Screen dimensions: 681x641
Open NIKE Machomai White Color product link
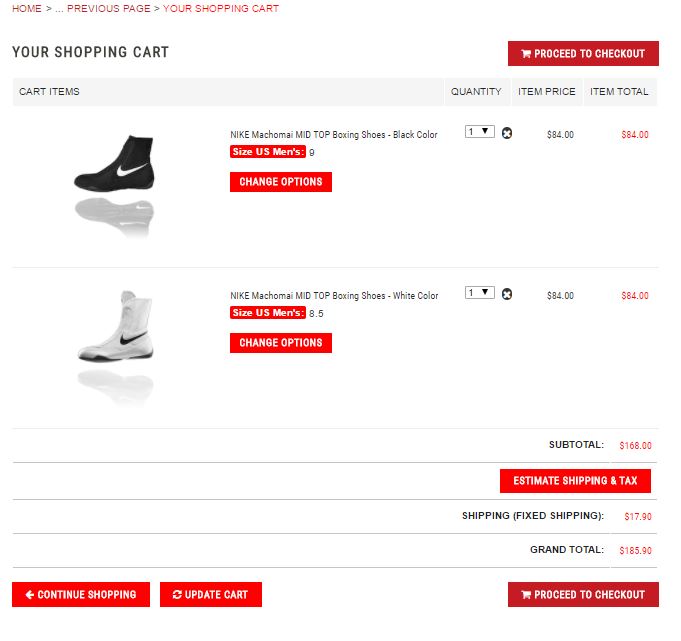coord(334,296)
